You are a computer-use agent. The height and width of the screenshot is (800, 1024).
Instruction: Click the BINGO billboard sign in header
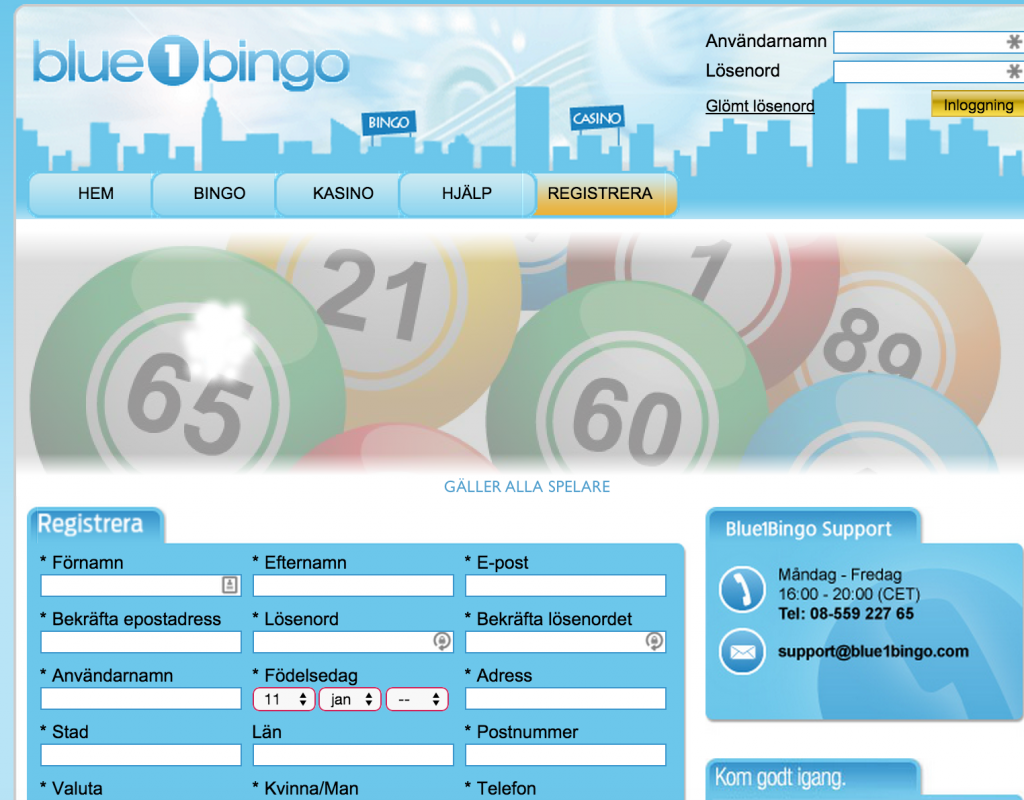point(388,123)
